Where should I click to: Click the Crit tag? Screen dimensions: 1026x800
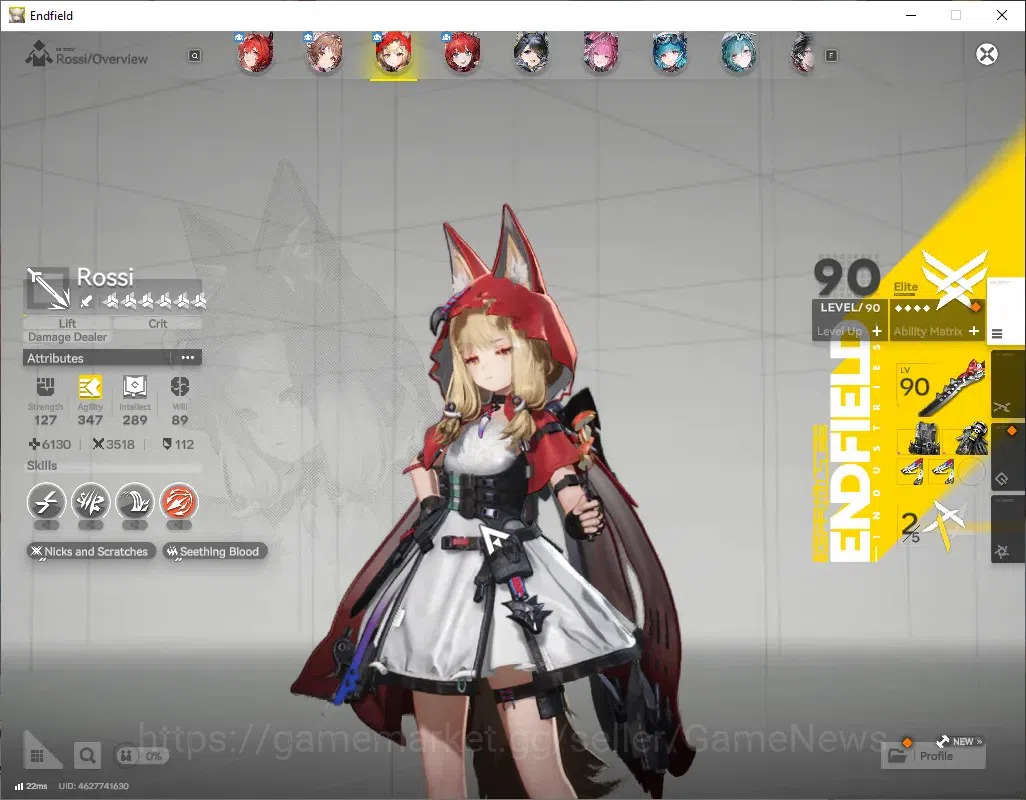158,323
